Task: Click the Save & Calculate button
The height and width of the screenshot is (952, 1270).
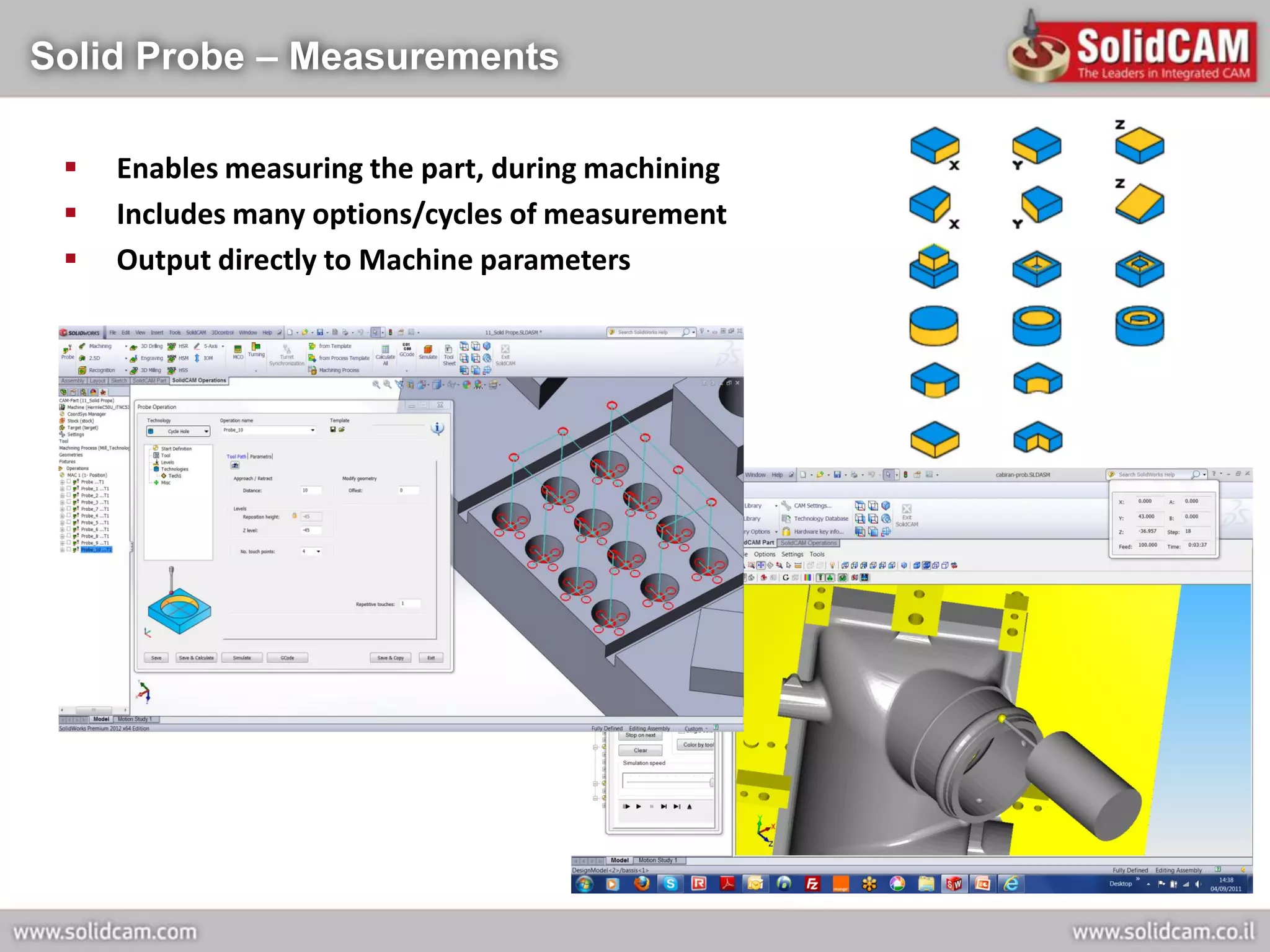Action: [x=196, y=658]
